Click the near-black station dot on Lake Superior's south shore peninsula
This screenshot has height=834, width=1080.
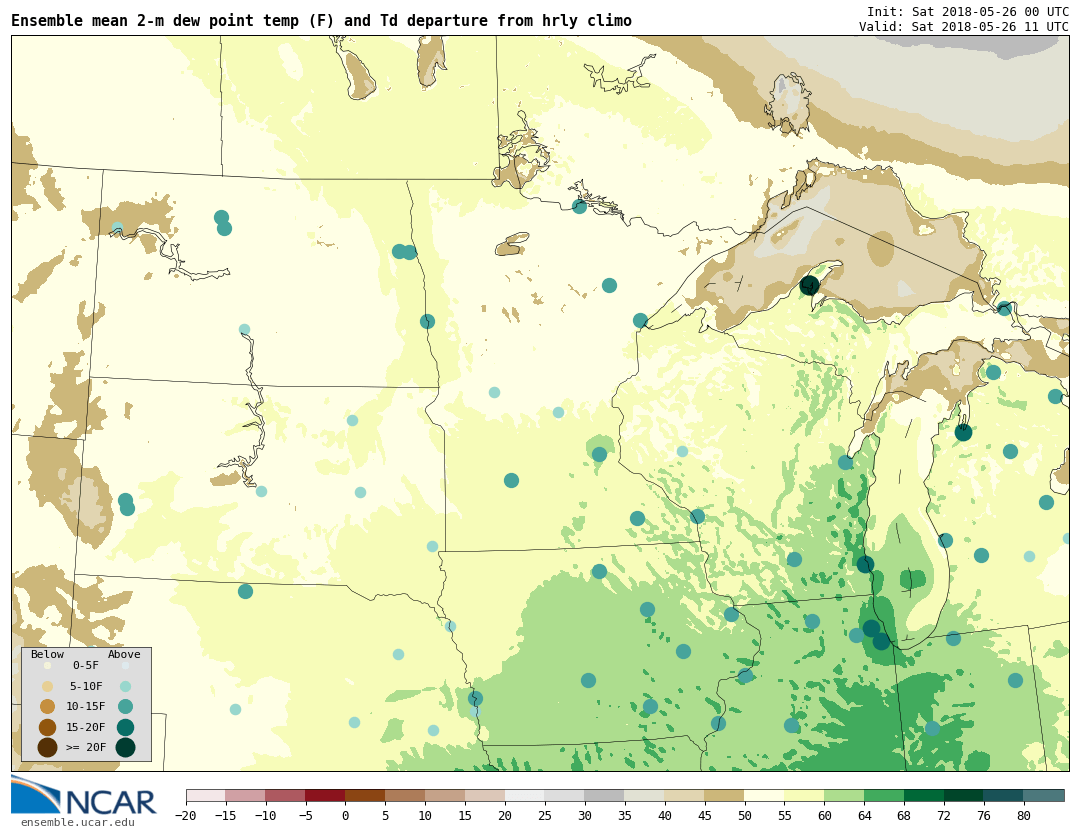coord(809,285)
